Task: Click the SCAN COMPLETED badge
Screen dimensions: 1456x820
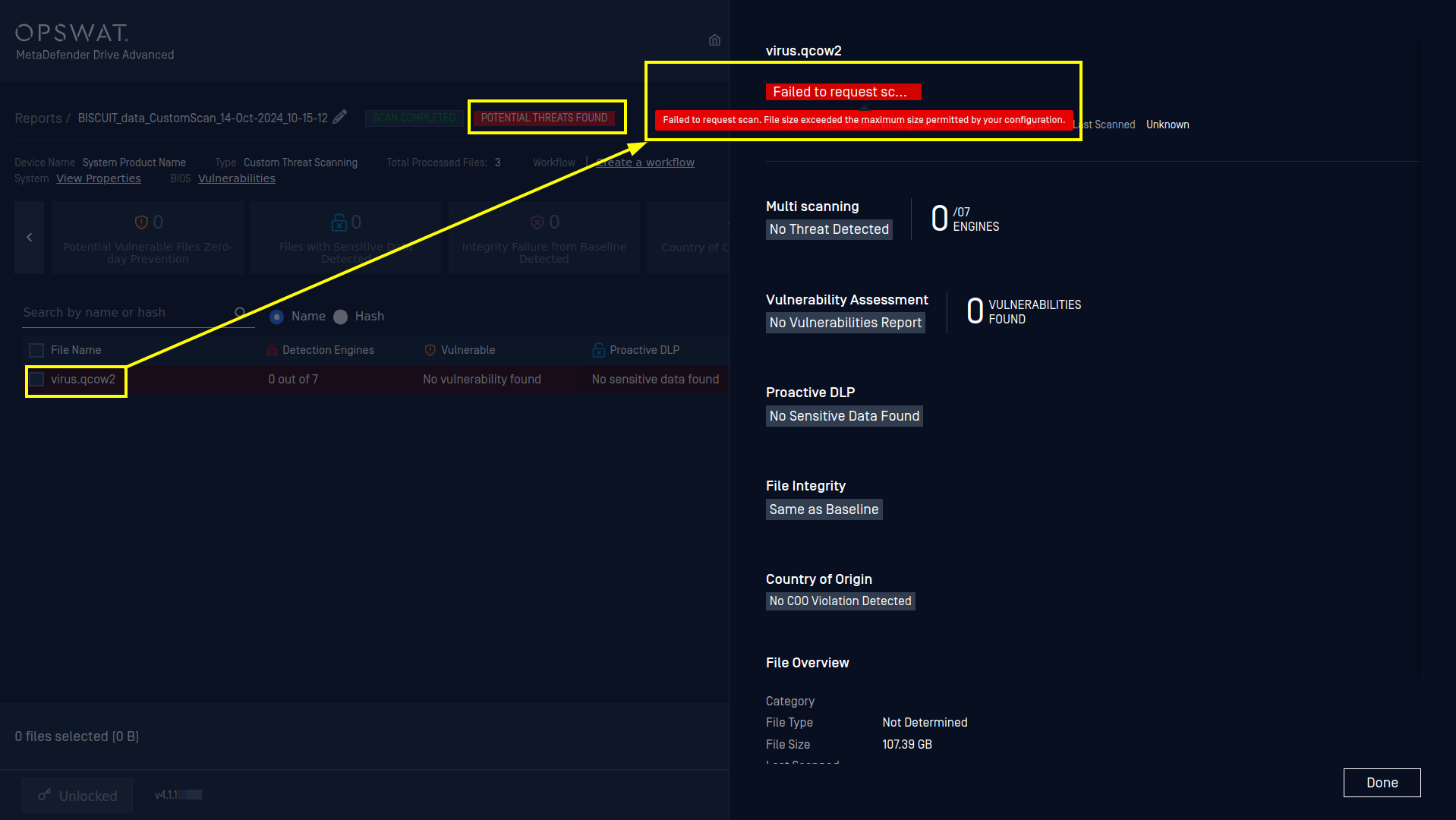Action: point(414,118)
